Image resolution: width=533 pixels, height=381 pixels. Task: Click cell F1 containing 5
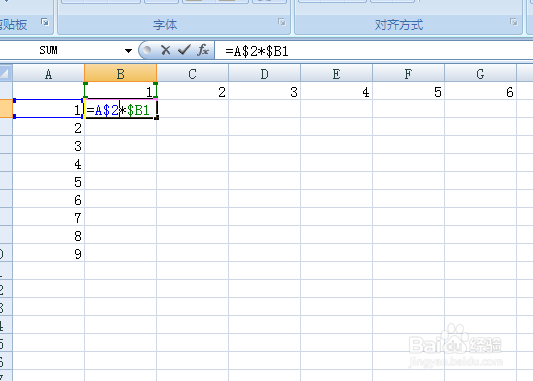coord(409,91)
